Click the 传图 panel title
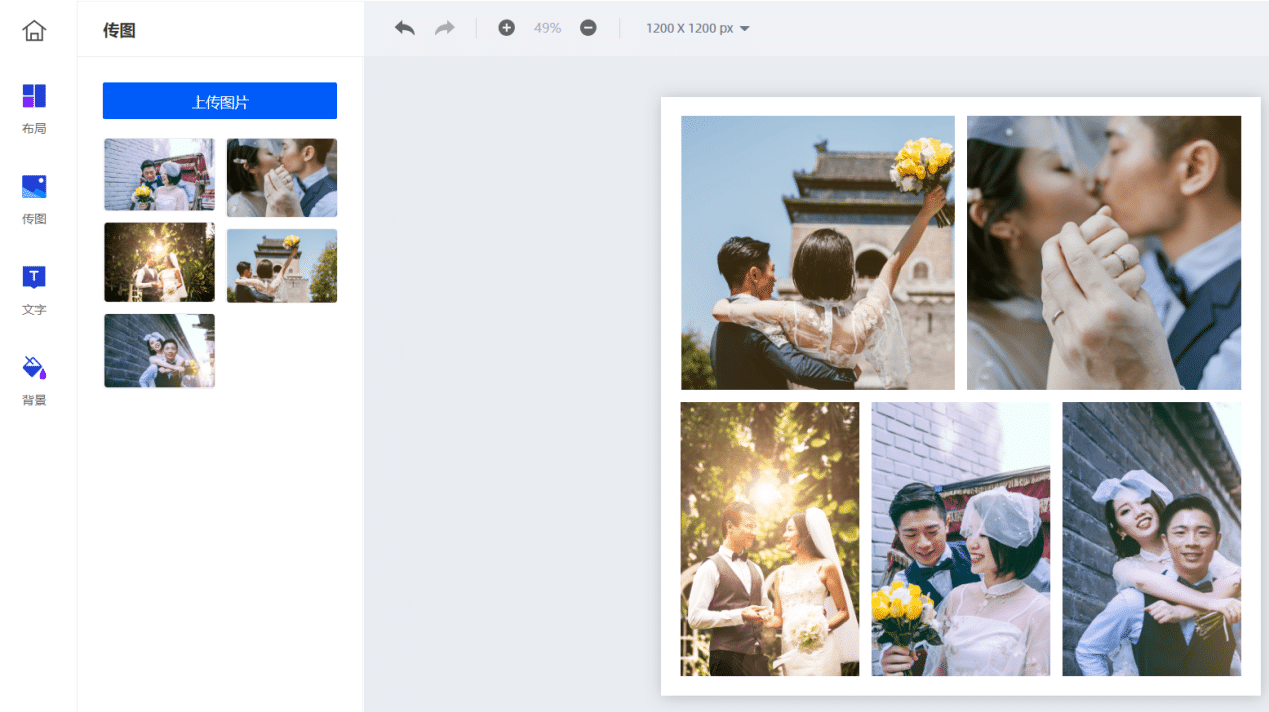Viewport: 1269px width, 712px height. tap(119, 30)
